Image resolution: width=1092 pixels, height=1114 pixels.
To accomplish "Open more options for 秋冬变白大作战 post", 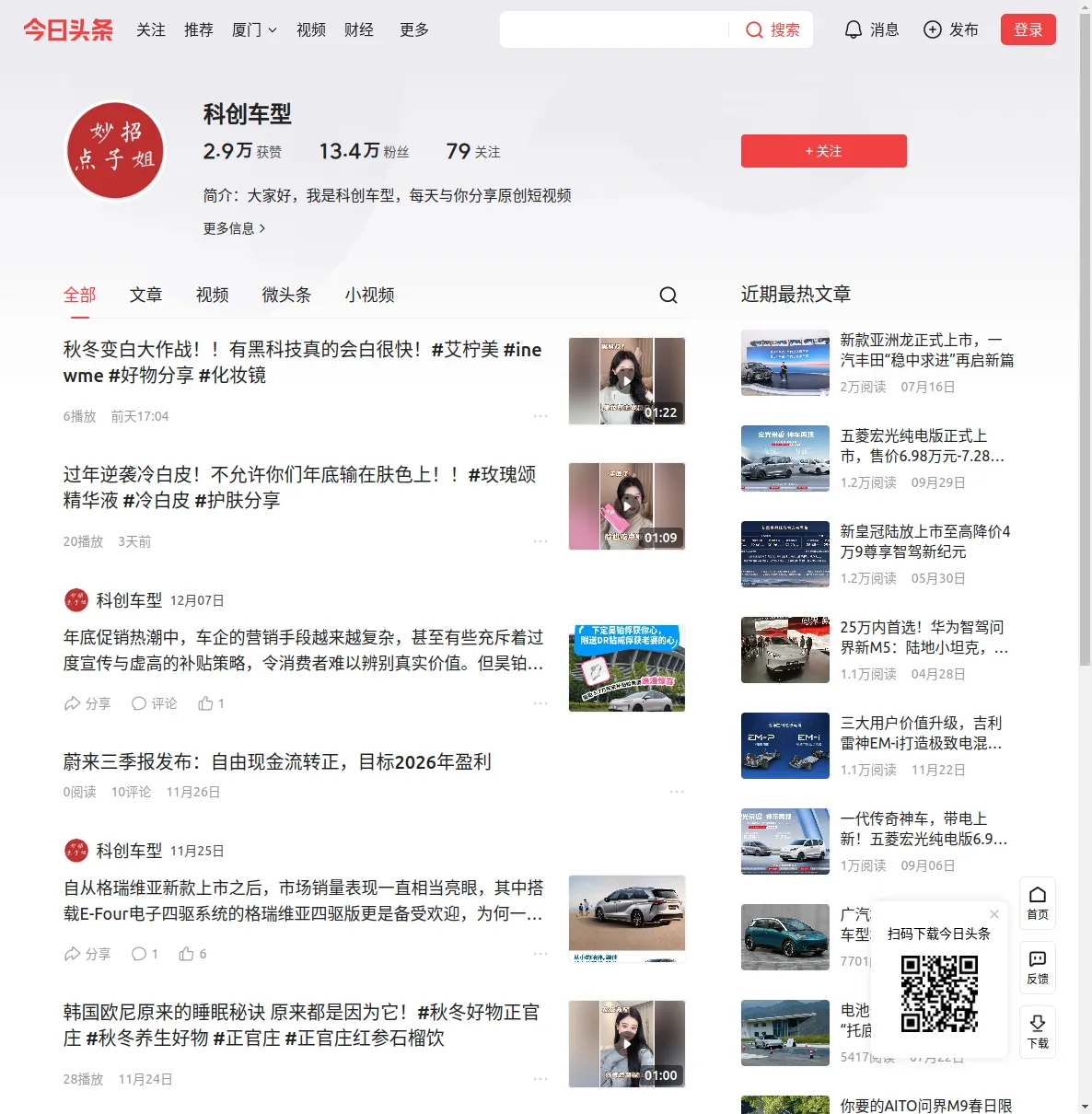I will (540, 416).
